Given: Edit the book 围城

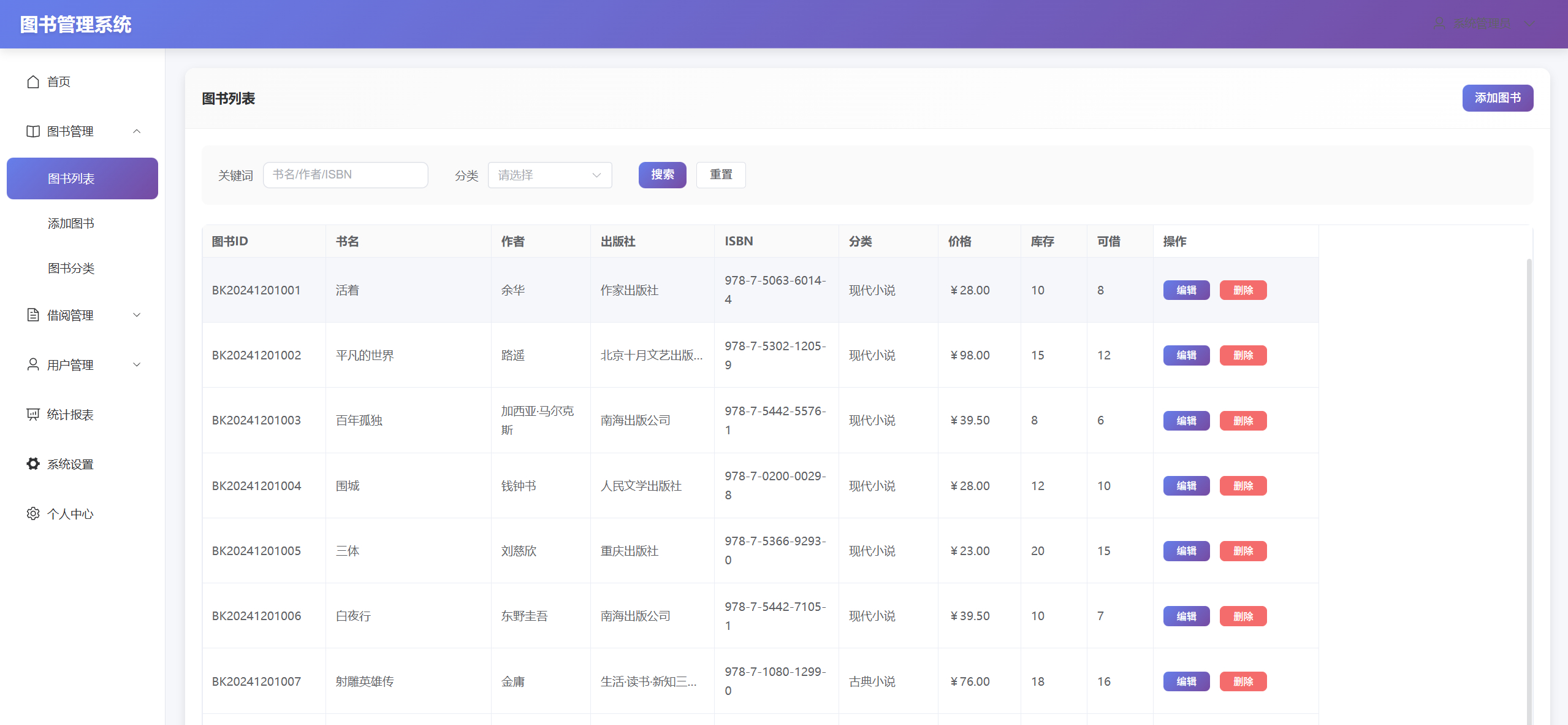Looking at the screenshot, I should (1186, 486).
